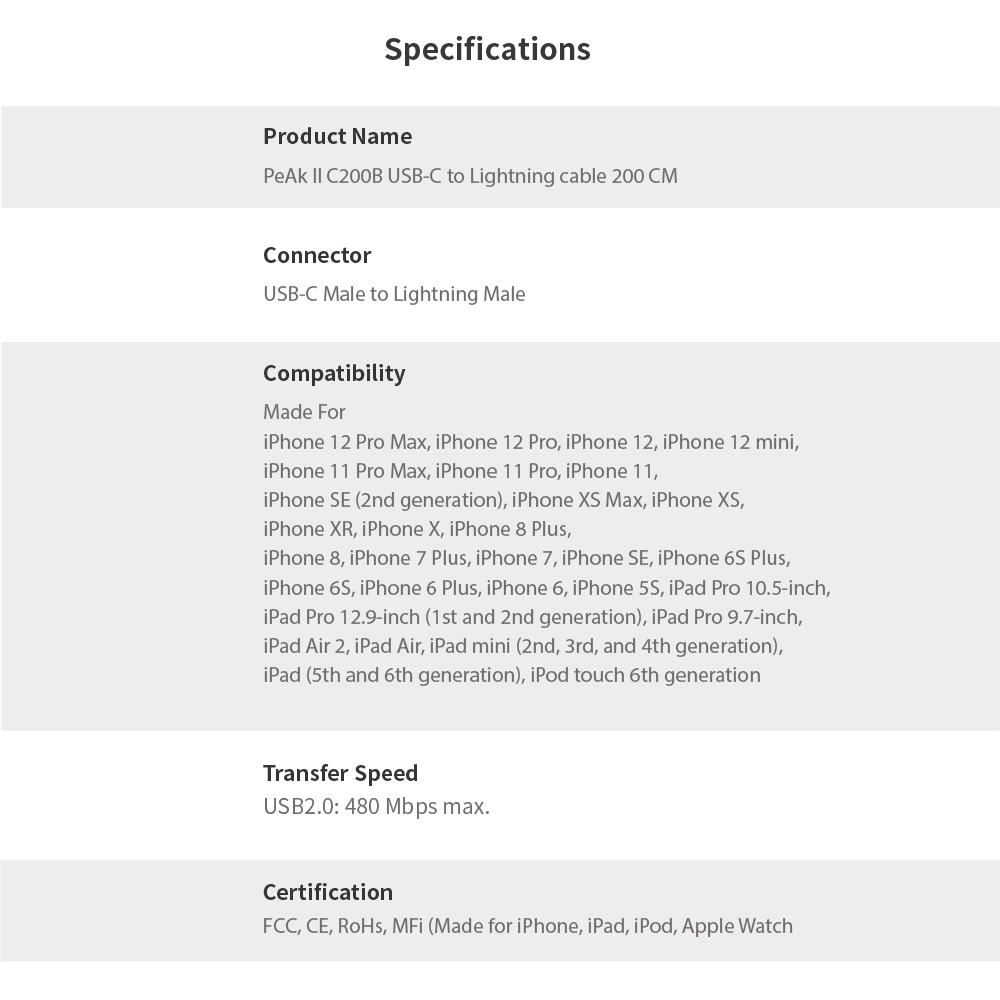The height and width of the screenshot is (1000, 1000).
Task: Click the Product Name heading
Action: [x=337, y=136]
